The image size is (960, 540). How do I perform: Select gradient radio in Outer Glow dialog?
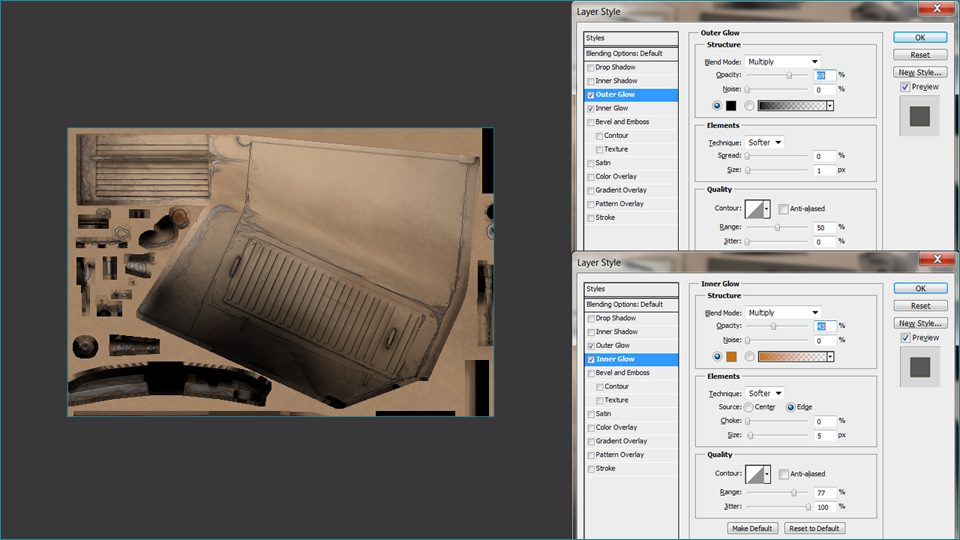(x=749, y=106)
